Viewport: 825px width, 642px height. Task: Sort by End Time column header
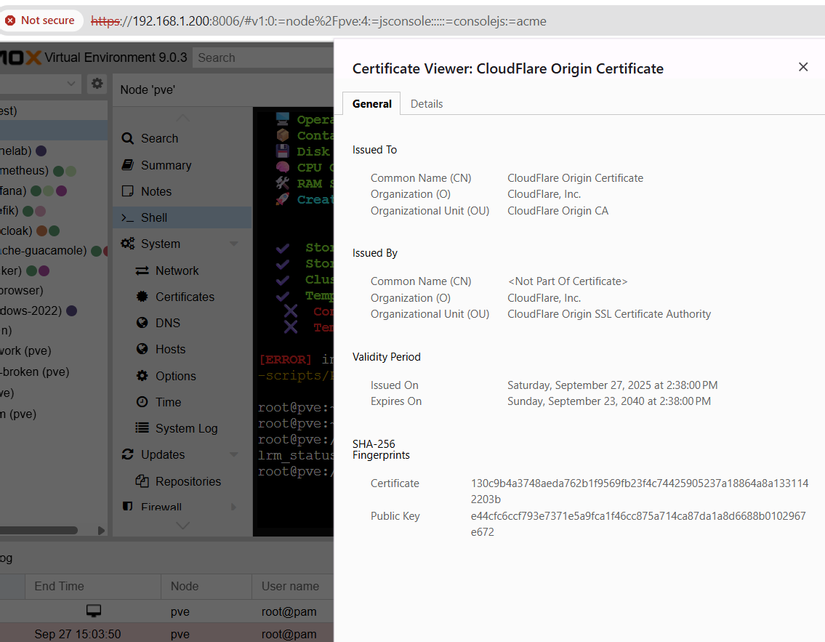point(93,586)
